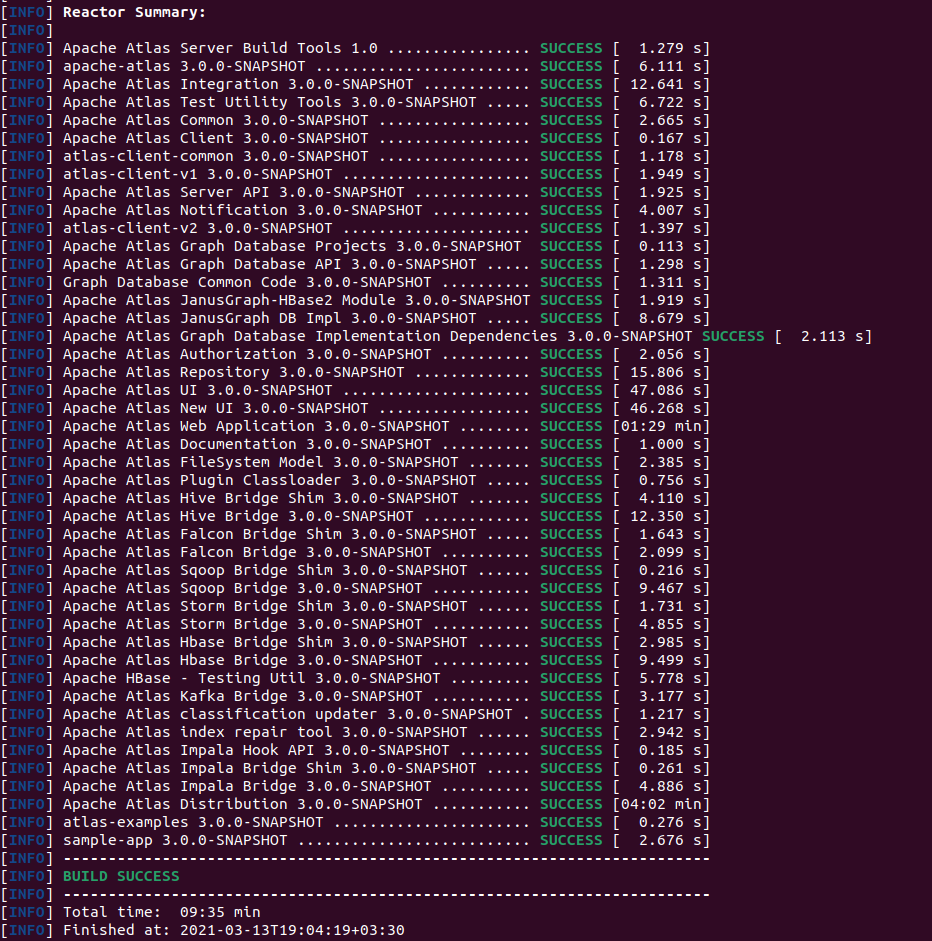Click 'Apache Atlas Graph Database Projects' line
The width and height of the screenshot is (932, 941).
point(292,246)
